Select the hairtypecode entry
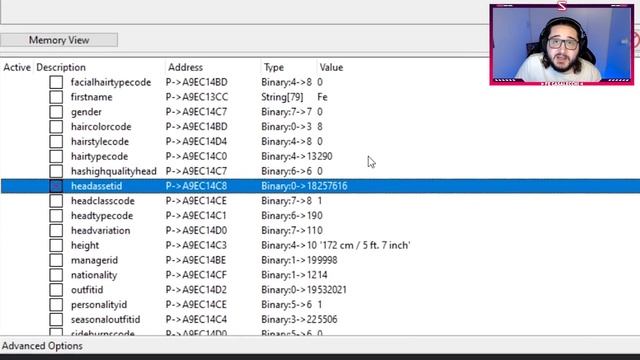The width and height of the screenshot is (640, 360). point(99,156)
